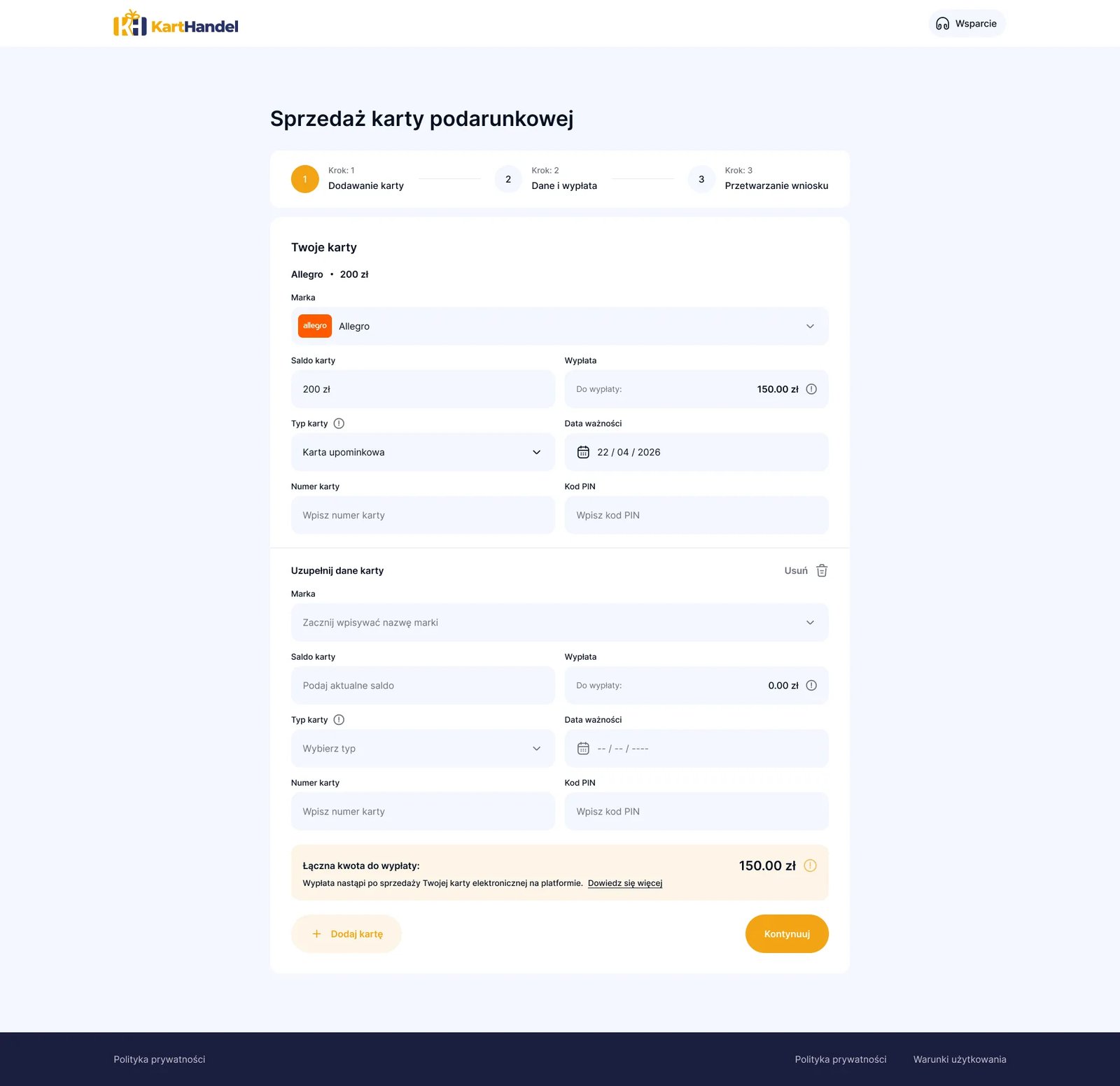The image size is (1120, 1086).
Task: Focus first card's Wpisz numer karty field
Action: [x=423, y=515]
